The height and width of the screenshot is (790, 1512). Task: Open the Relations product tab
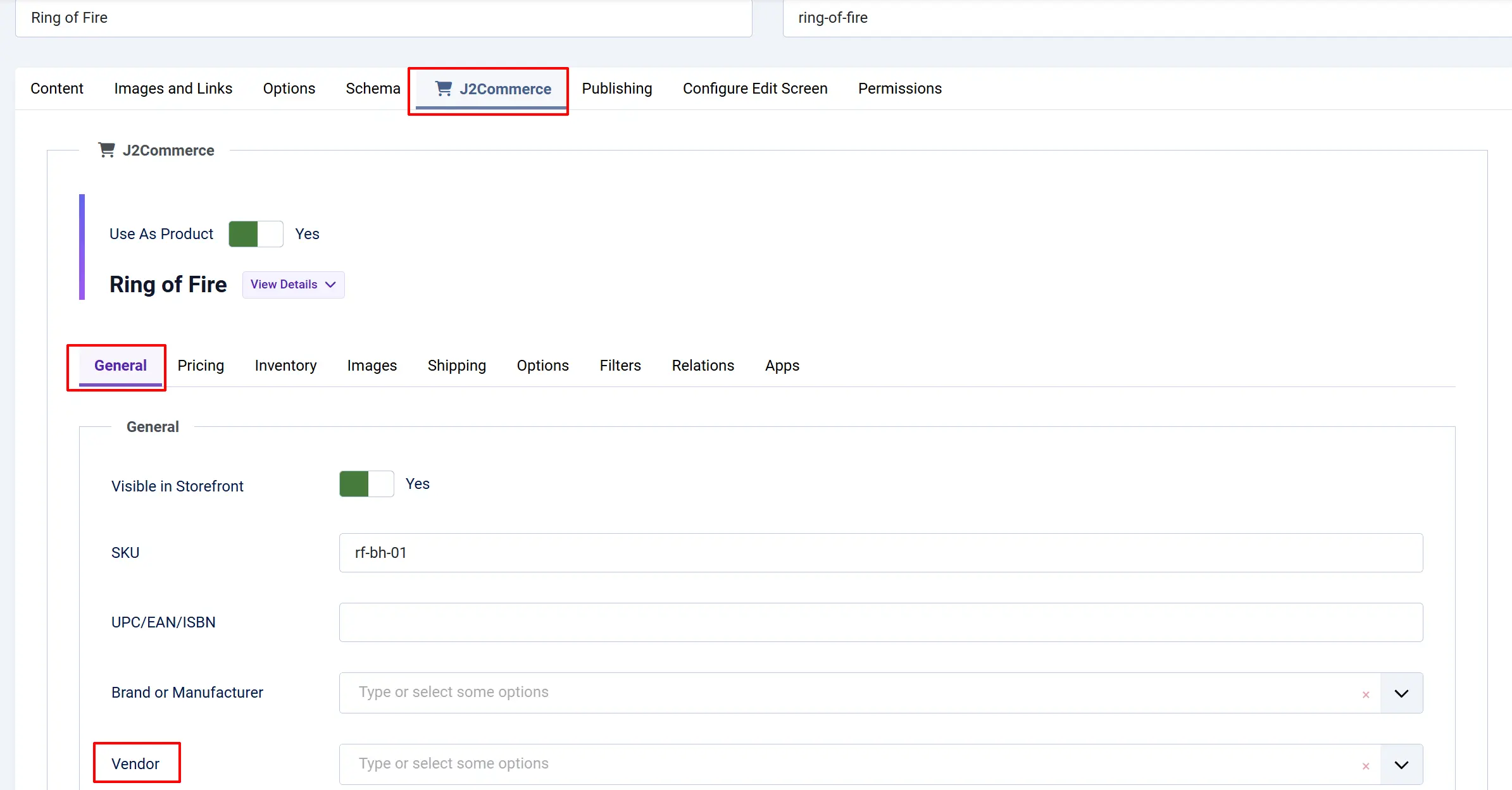[x=703, y=366]
